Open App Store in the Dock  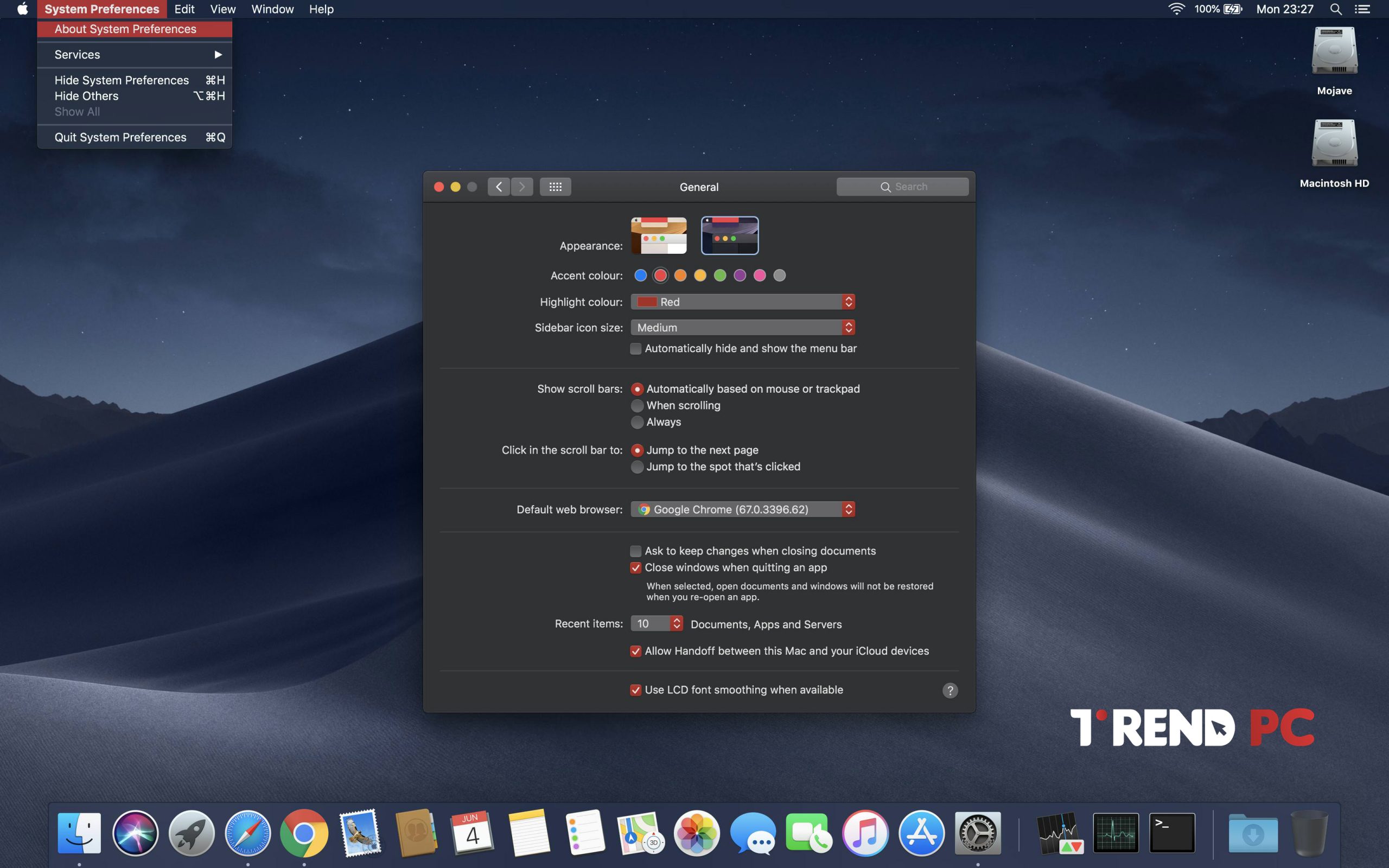[x=922, y=832]
